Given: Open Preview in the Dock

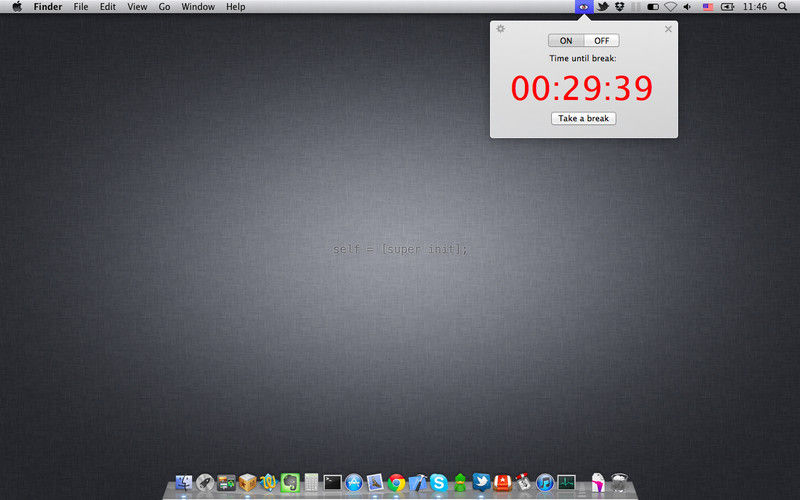Looking at the screenshot, I should point(375,482).
